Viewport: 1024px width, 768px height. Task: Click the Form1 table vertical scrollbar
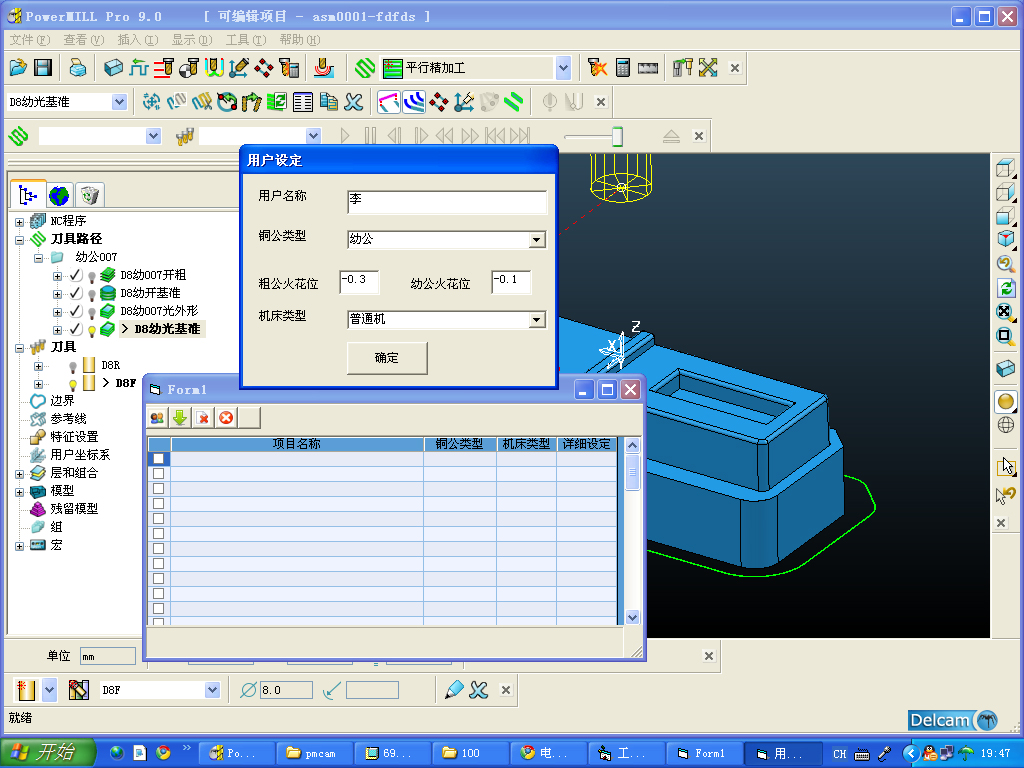point(632,531)
